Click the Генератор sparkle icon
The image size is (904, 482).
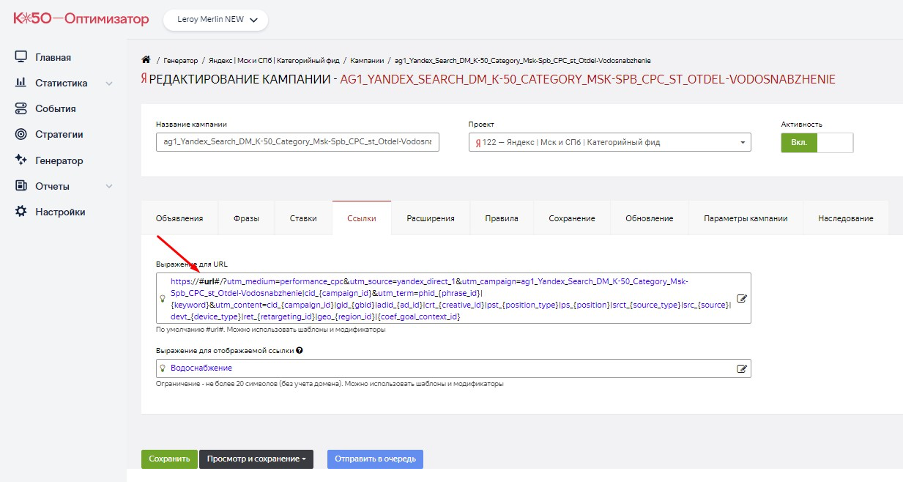coord(21,160)
